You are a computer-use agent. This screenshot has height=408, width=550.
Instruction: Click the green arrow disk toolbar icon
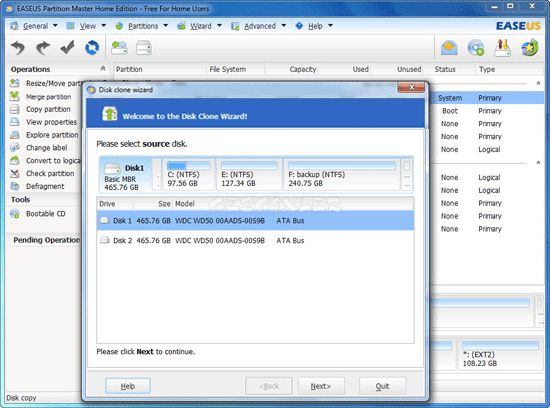[x=119, y=47]
